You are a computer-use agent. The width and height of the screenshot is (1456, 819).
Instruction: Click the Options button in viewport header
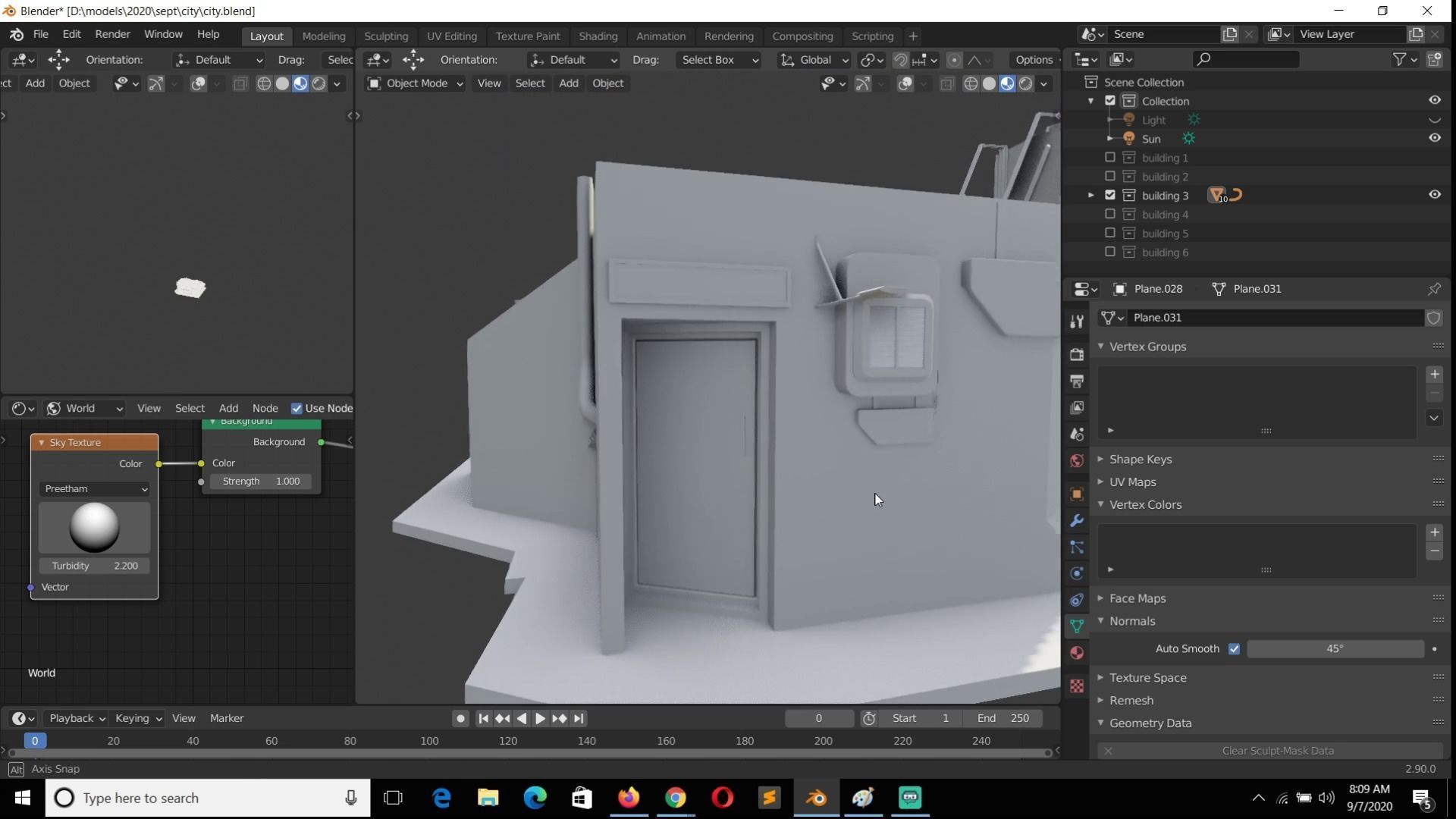coord(1034,60)
